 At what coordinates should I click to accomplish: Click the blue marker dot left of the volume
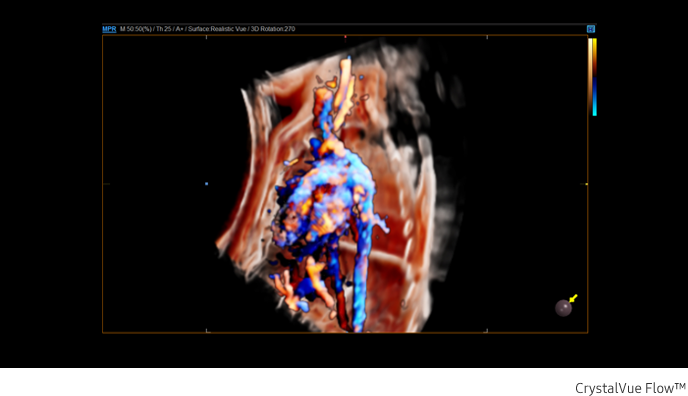207,184
